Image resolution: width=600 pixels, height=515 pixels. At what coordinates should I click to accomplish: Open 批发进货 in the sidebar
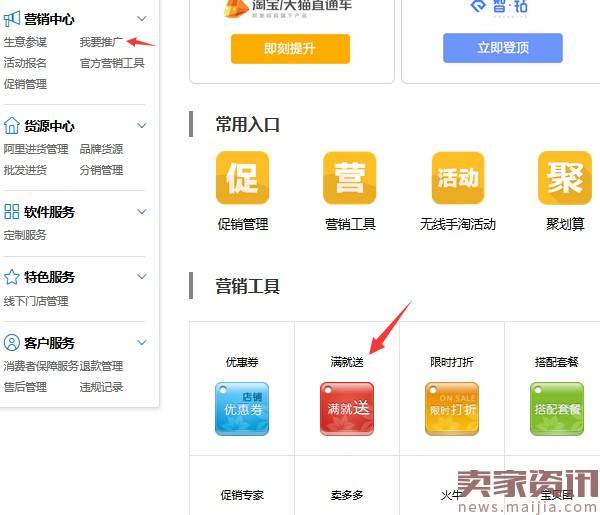tap(25, 170)
